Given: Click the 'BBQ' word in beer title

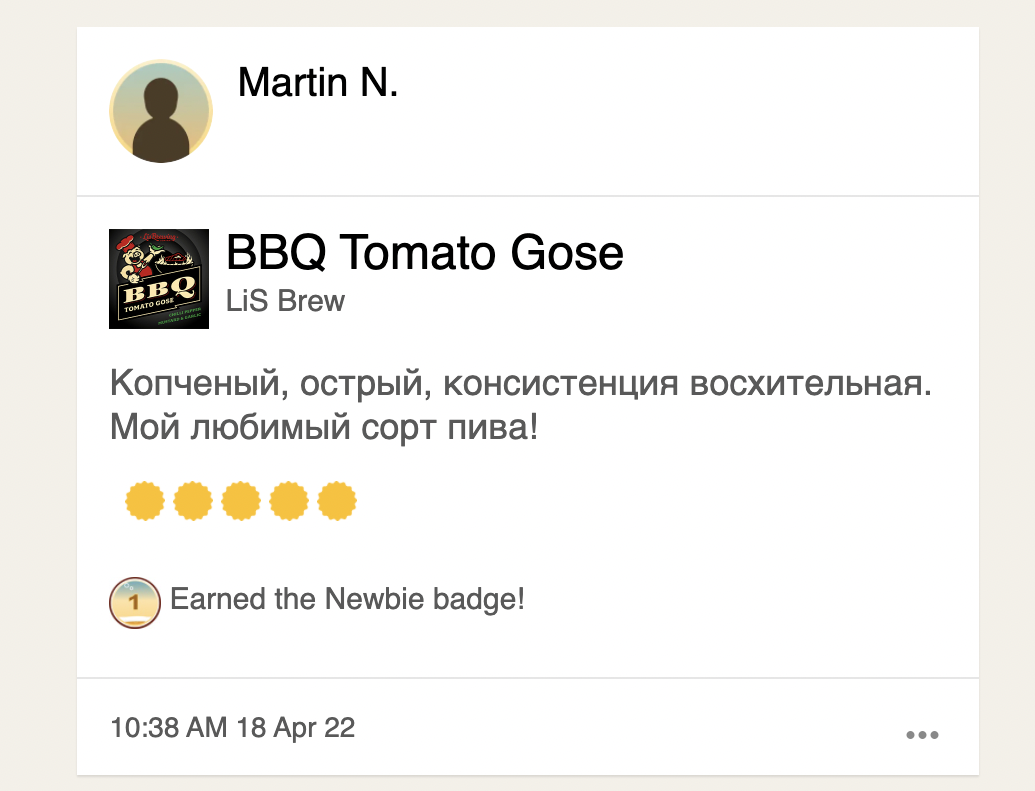Looking at the screenshot, I should point(277,252).
